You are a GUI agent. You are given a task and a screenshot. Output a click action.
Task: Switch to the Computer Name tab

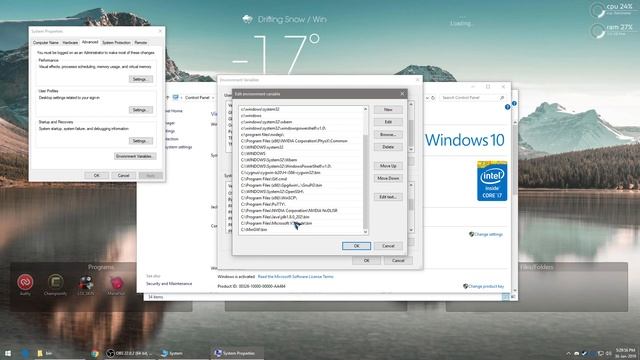point(46,42)
